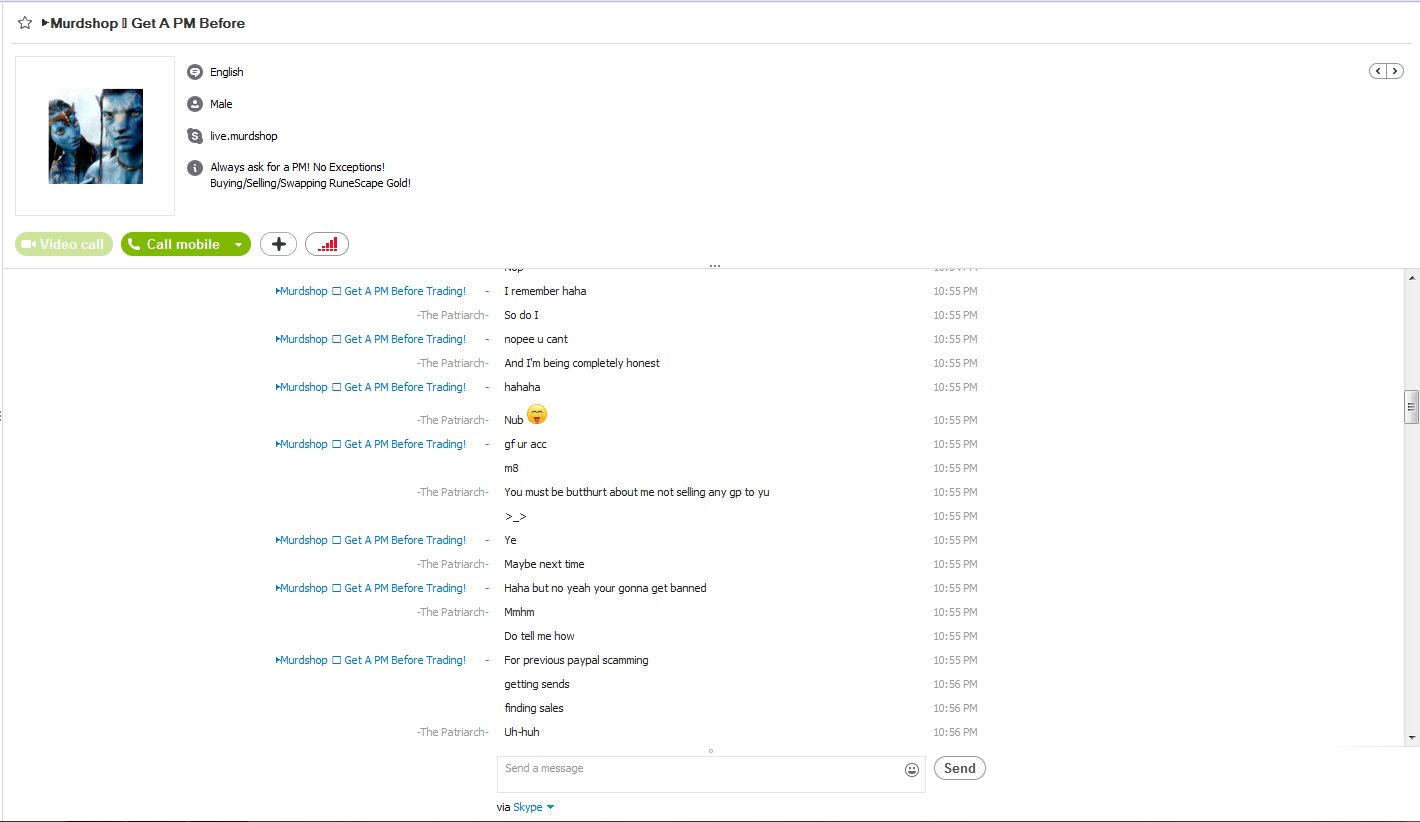Click the message 'Do tell me how'
Image resolution: width=1420 pixels, height=822 pixels.
pos(539,636)
